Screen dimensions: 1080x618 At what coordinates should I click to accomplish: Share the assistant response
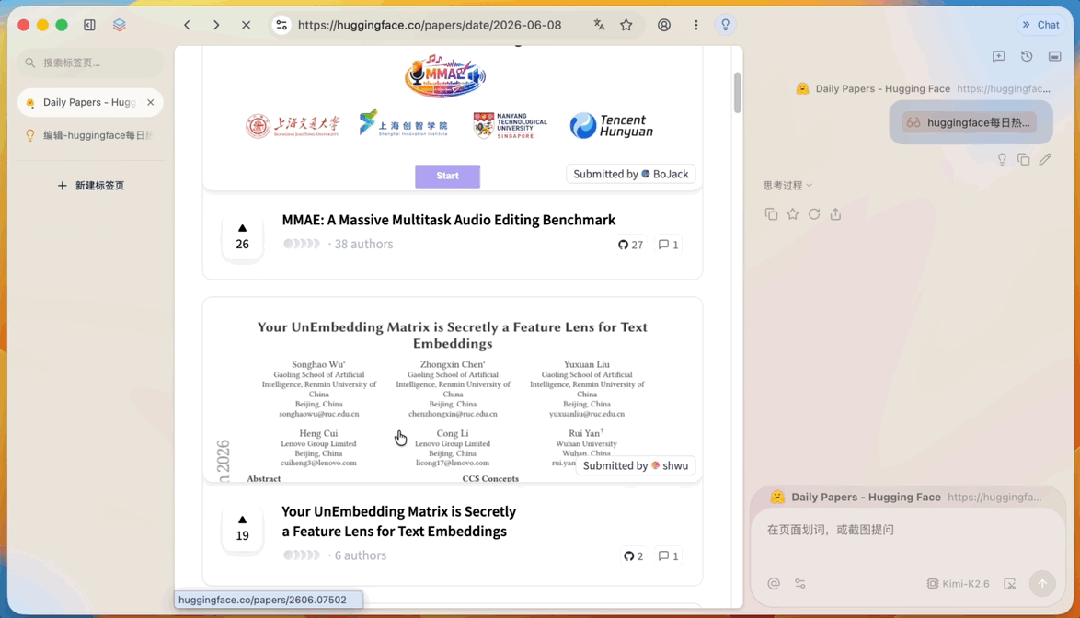pos(835,214)
